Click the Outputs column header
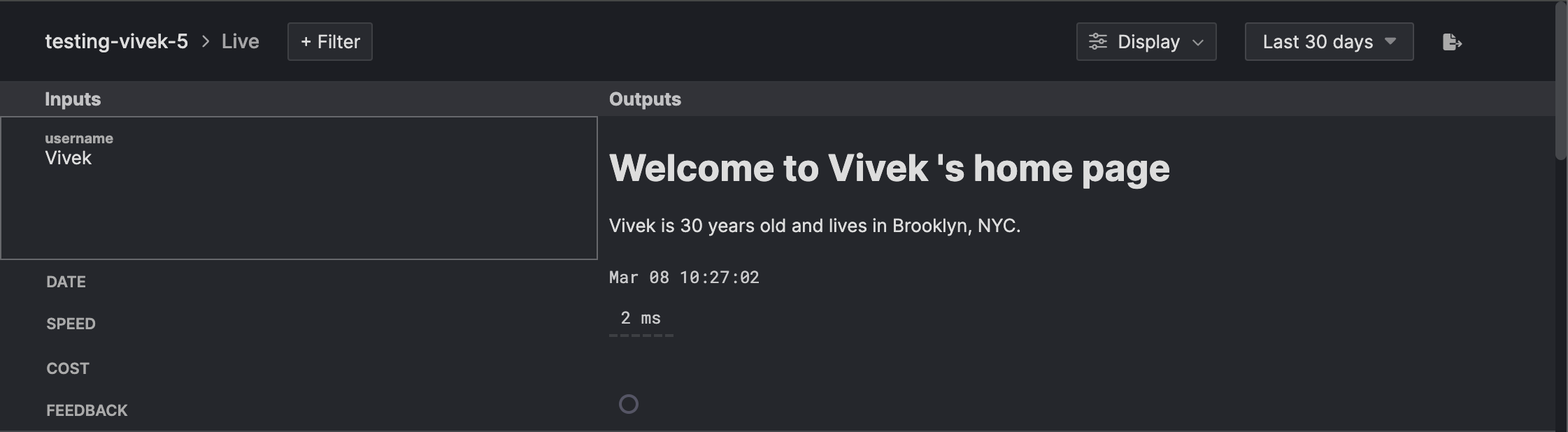This screenshot has height=432, width=1568. point(645,99)
